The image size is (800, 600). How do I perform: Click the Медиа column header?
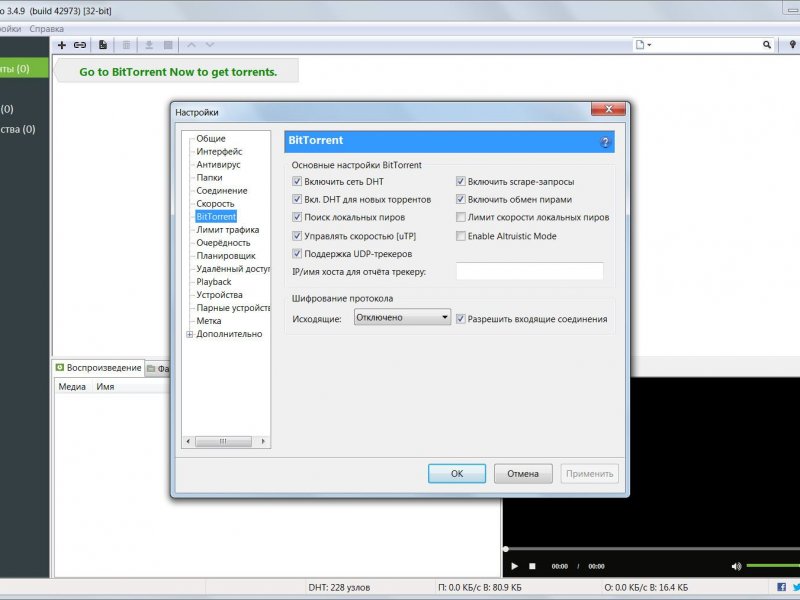(x=72, y=387)
